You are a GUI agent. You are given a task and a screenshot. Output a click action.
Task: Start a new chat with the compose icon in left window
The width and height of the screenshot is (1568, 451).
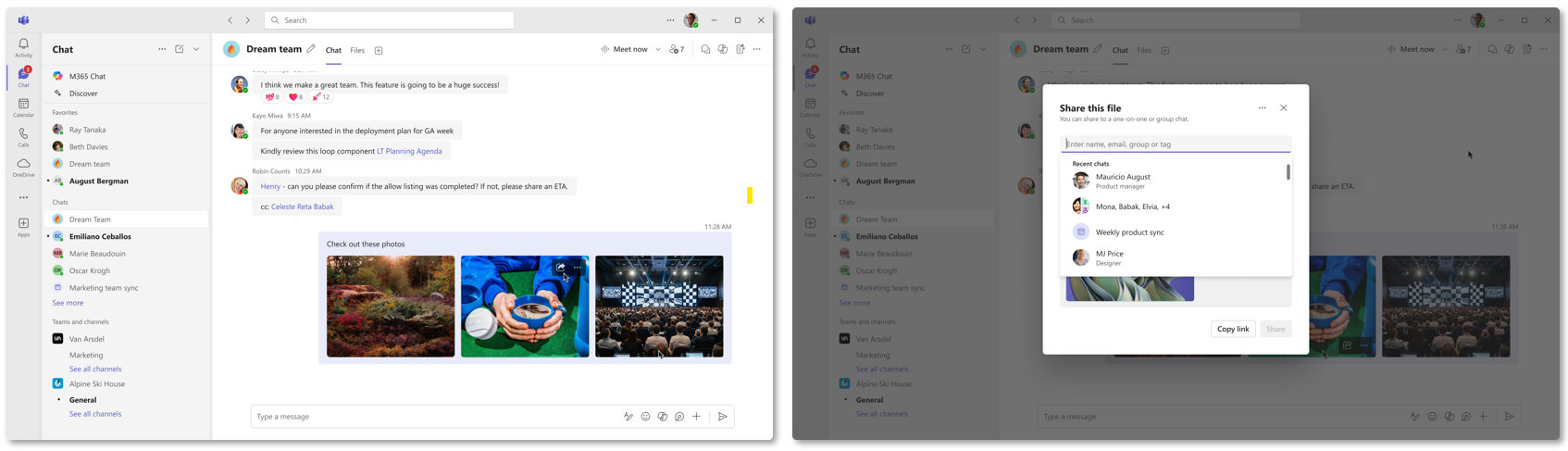(x=180, y=49)
